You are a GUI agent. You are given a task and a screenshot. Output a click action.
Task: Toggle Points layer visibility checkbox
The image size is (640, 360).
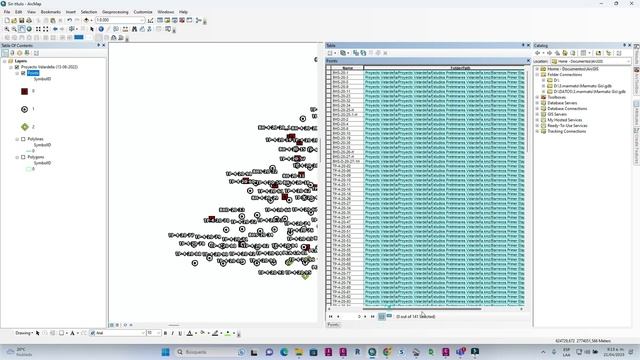[x=23, y=73]
